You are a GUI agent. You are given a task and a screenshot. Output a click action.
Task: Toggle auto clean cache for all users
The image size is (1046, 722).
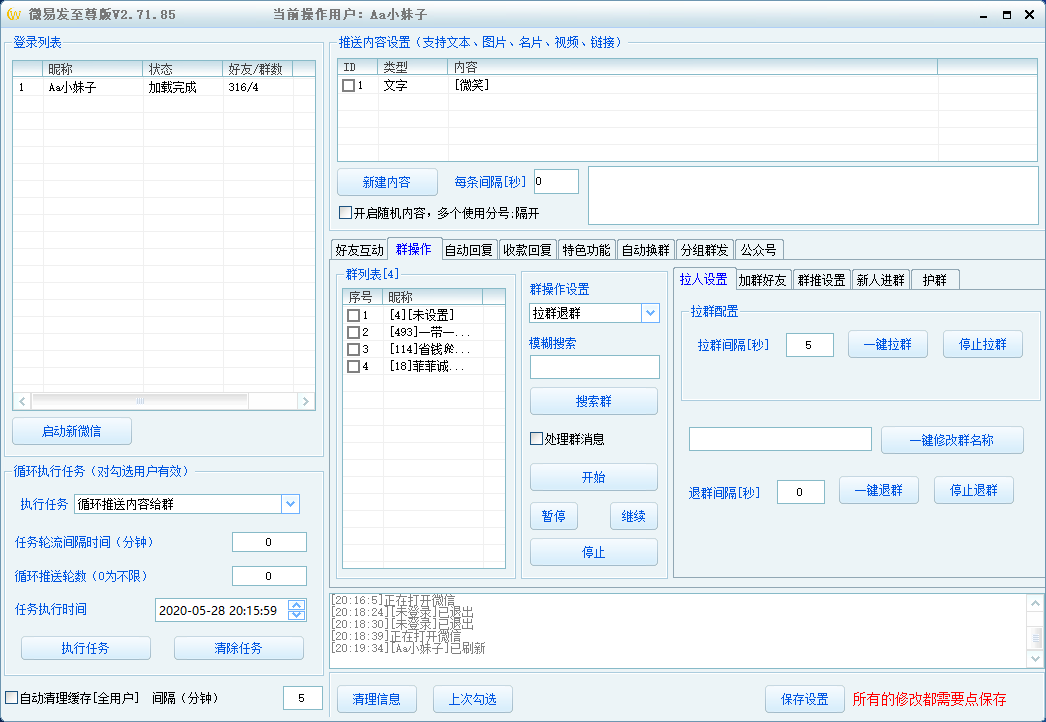[x=12, y=698]
